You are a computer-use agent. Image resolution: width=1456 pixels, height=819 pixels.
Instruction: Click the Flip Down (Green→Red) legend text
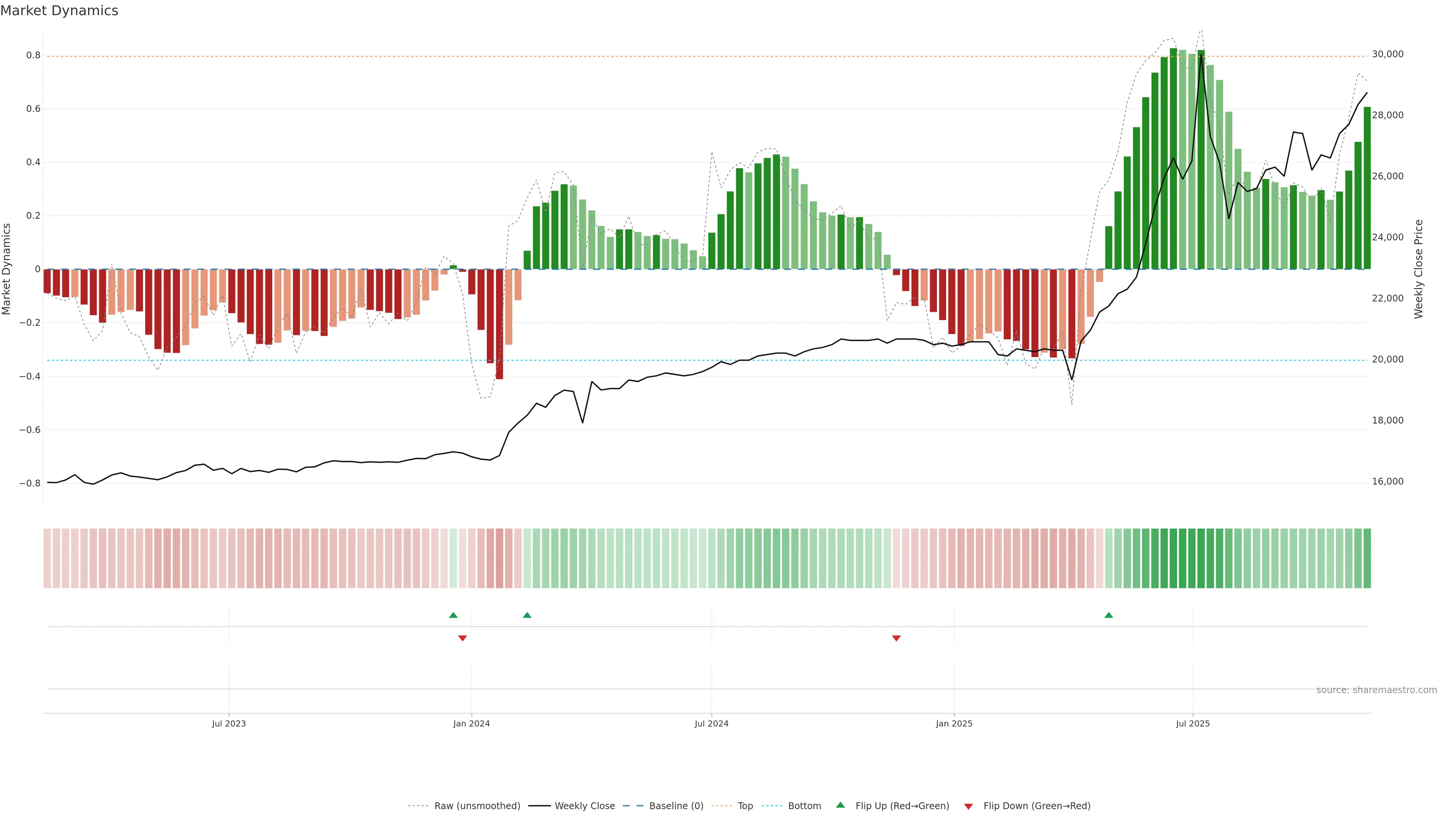point(1037,806)
